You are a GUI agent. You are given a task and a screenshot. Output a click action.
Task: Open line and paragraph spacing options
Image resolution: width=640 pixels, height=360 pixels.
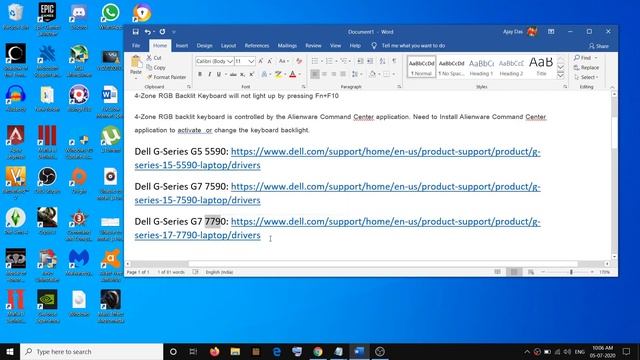(x=356, y=74)
